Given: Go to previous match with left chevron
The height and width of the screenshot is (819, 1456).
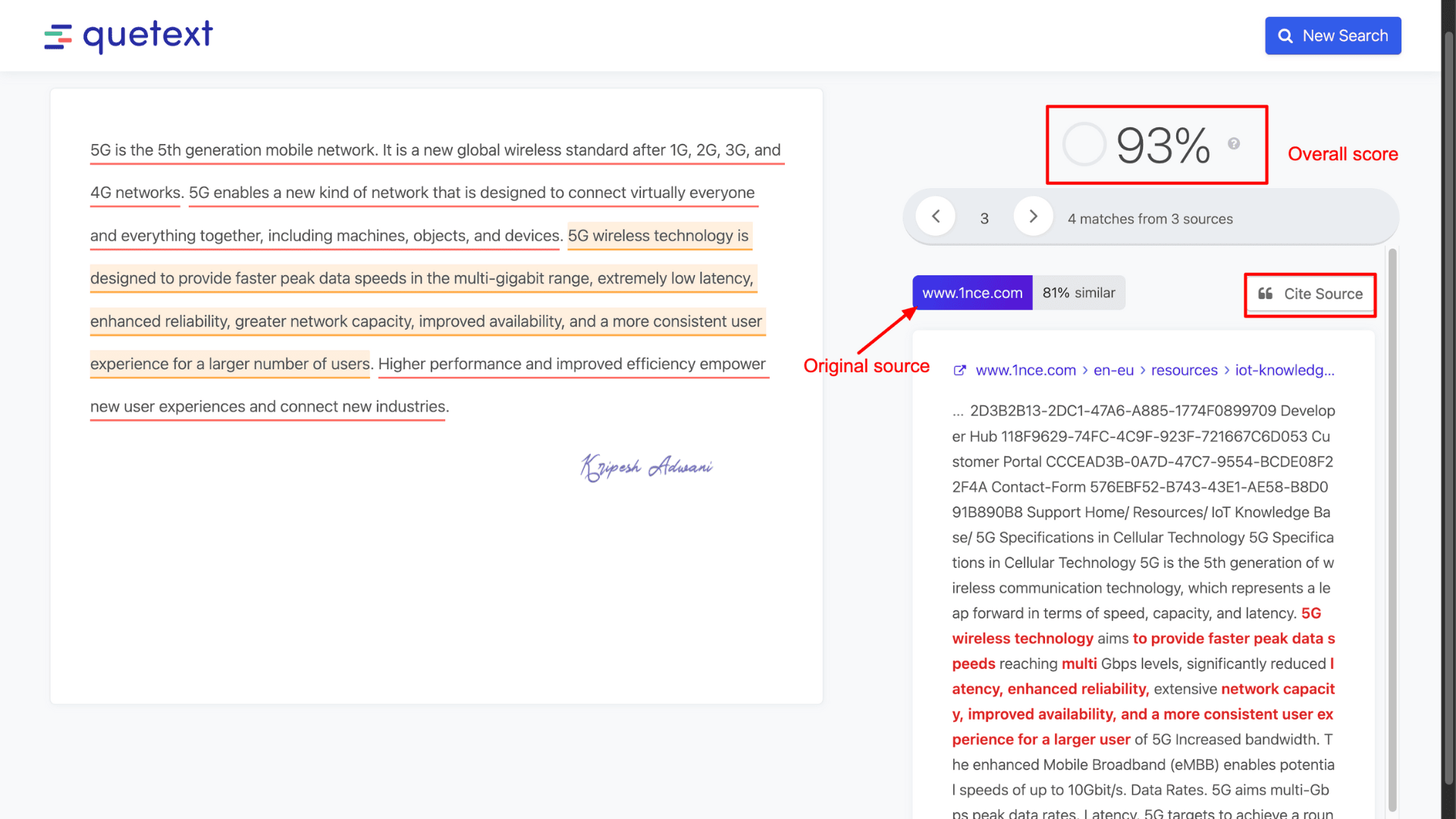Looking at the screenshot, I should pyautogui.click(x=936, y=217).
